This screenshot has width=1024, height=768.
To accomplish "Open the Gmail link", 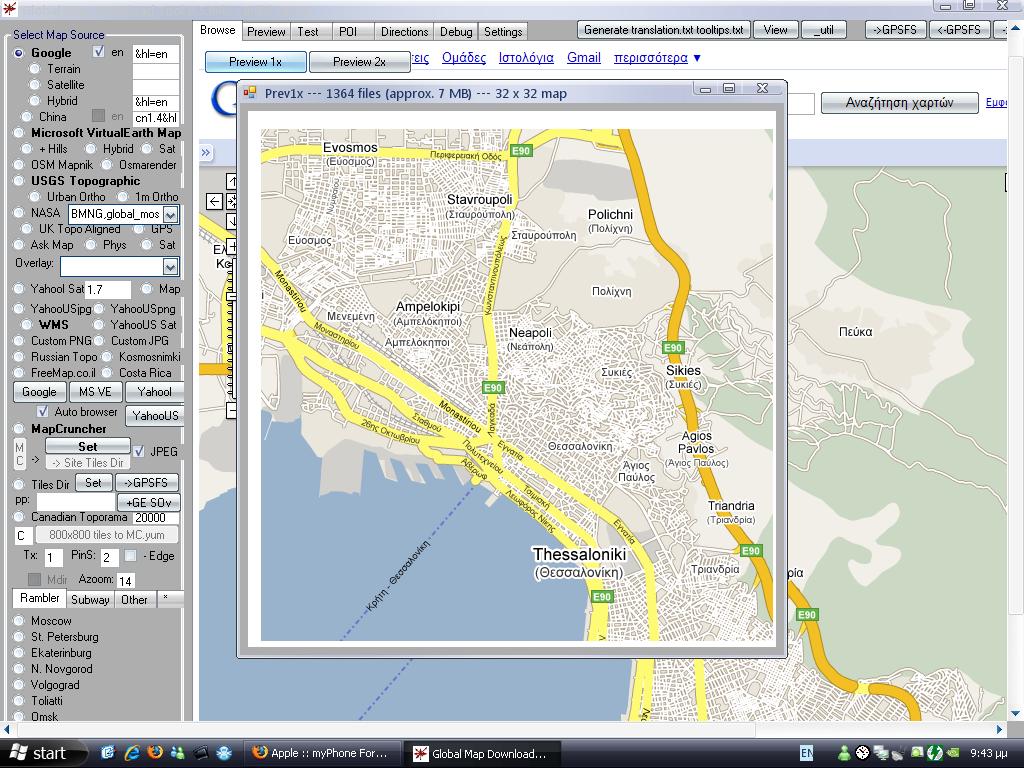I will [x=583, y=57].
